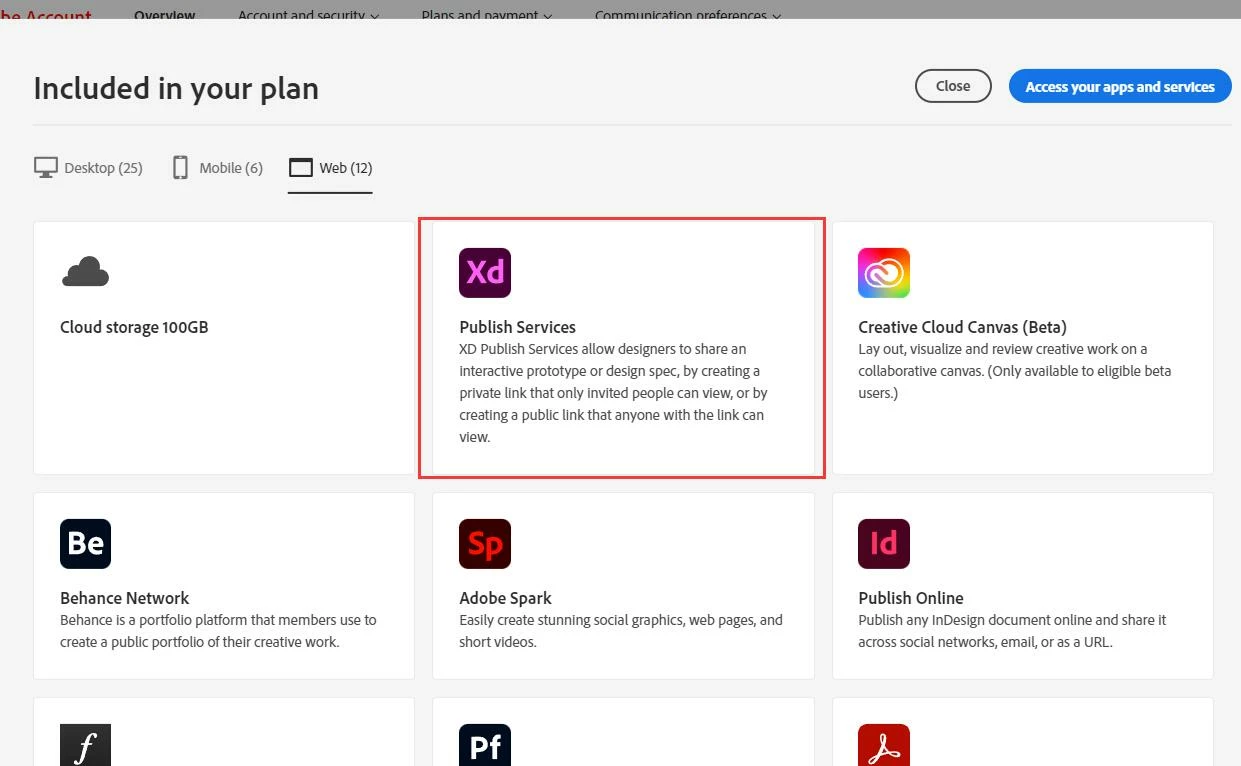The image size is (1241, 766).
Task: Click the Adobe Spark description text
Action: [x=621, y=631]
